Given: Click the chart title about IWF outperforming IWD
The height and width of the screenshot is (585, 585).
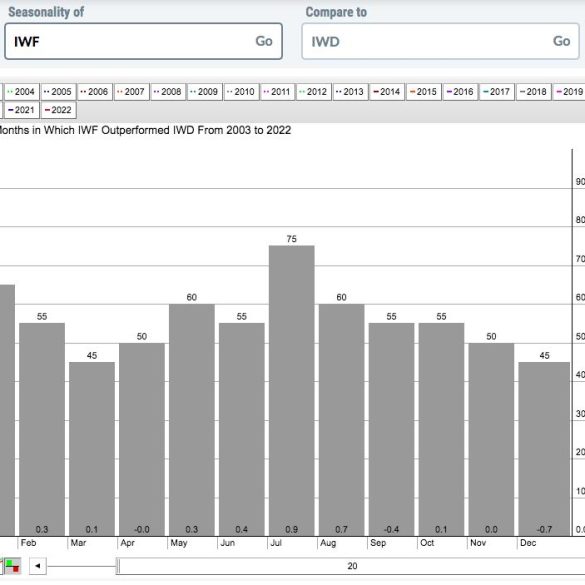Looking at the screenshot, I should [x=145, y=130].
